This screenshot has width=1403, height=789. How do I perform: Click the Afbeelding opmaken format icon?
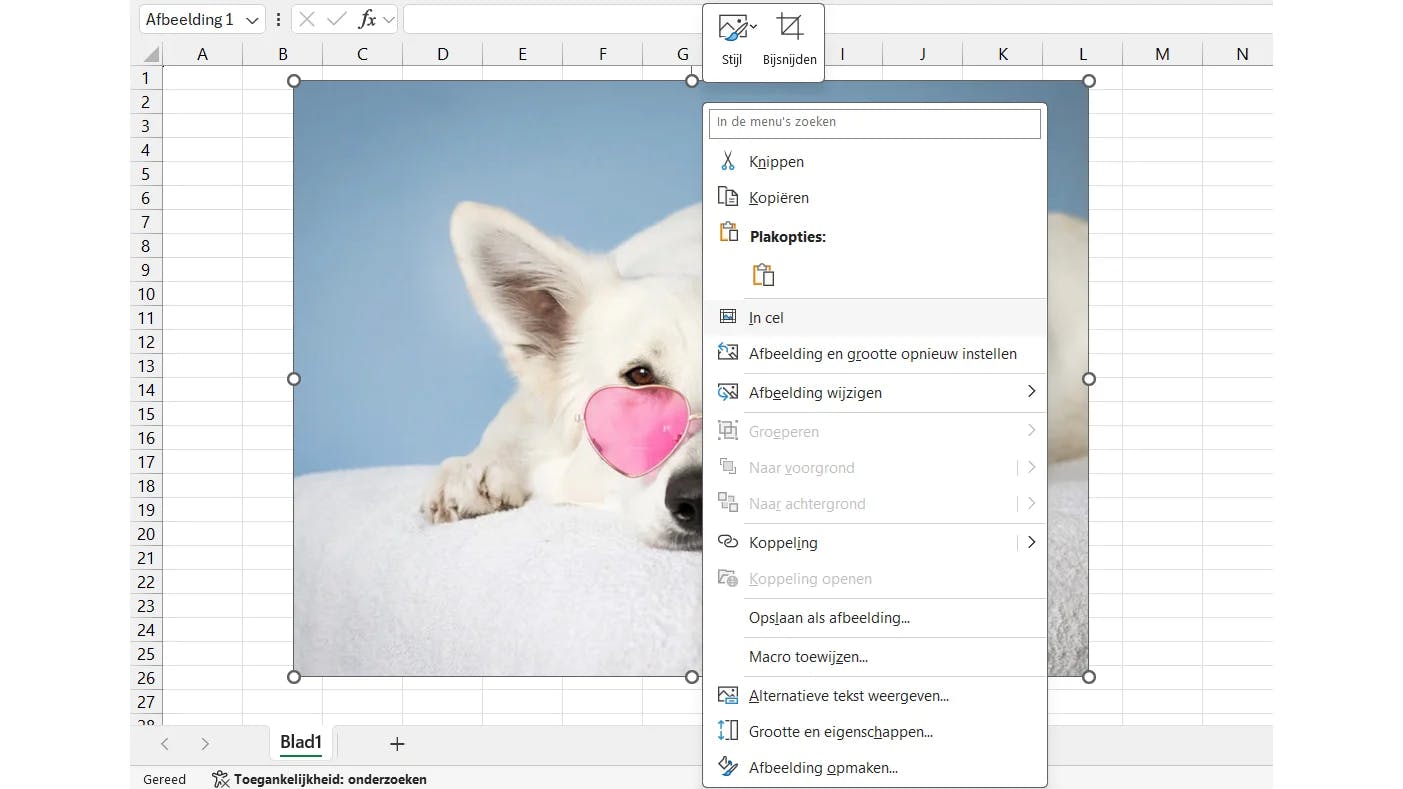(728, 767)
